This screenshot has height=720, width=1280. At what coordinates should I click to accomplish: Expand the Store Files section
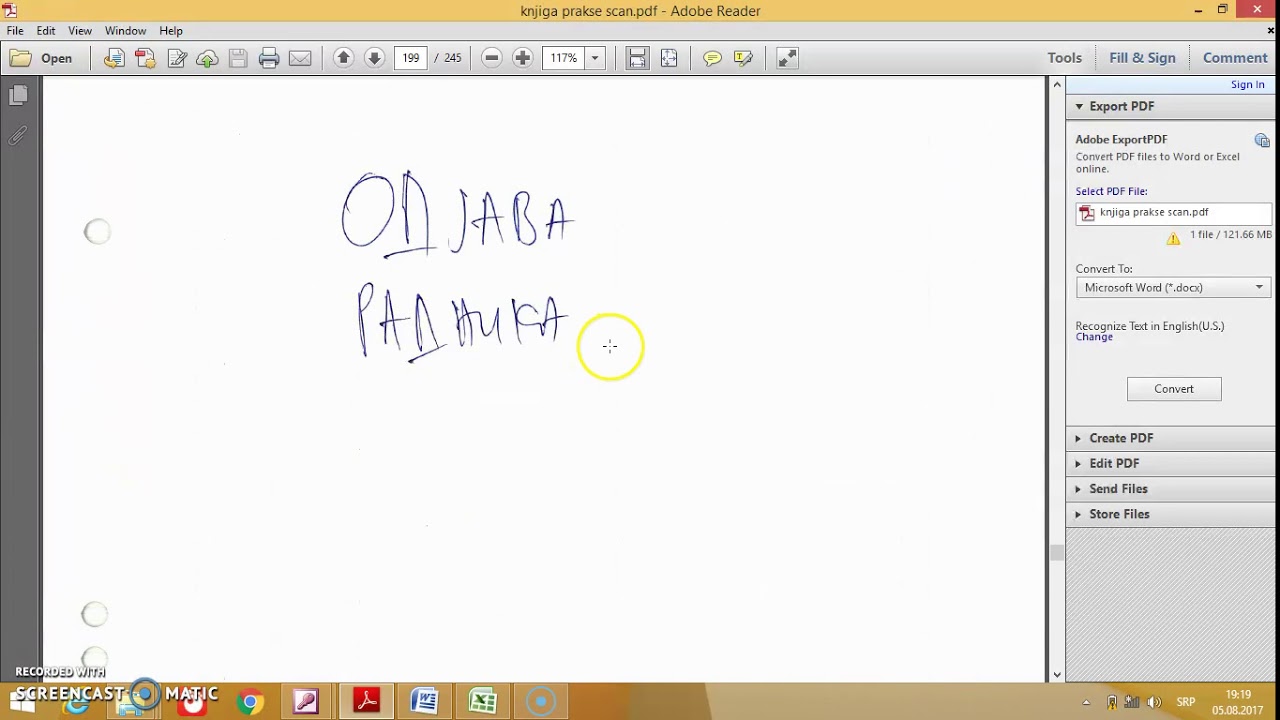[1169, 514]
